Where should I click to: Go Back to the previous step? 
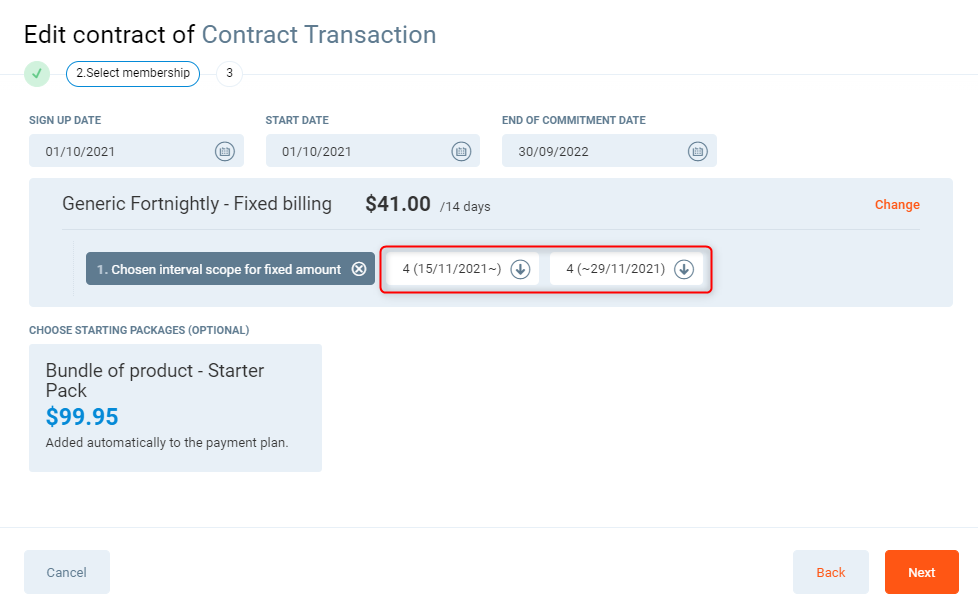pyautogui.click(x=831, y=572)
